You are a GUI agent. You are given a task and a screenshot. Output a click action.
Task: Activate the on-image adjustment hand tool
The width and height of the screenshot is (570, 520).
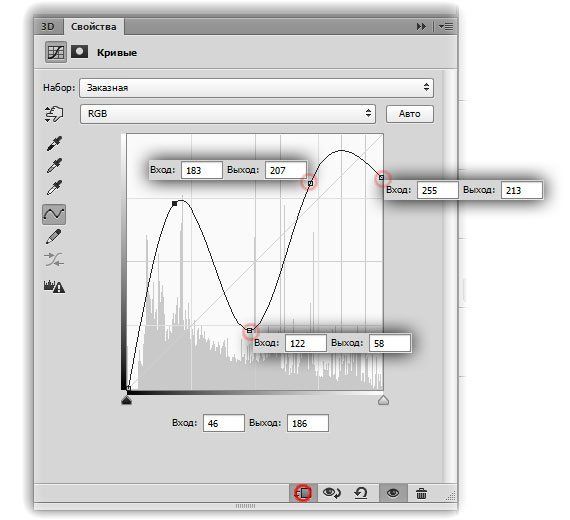click(x=54, y=114)
